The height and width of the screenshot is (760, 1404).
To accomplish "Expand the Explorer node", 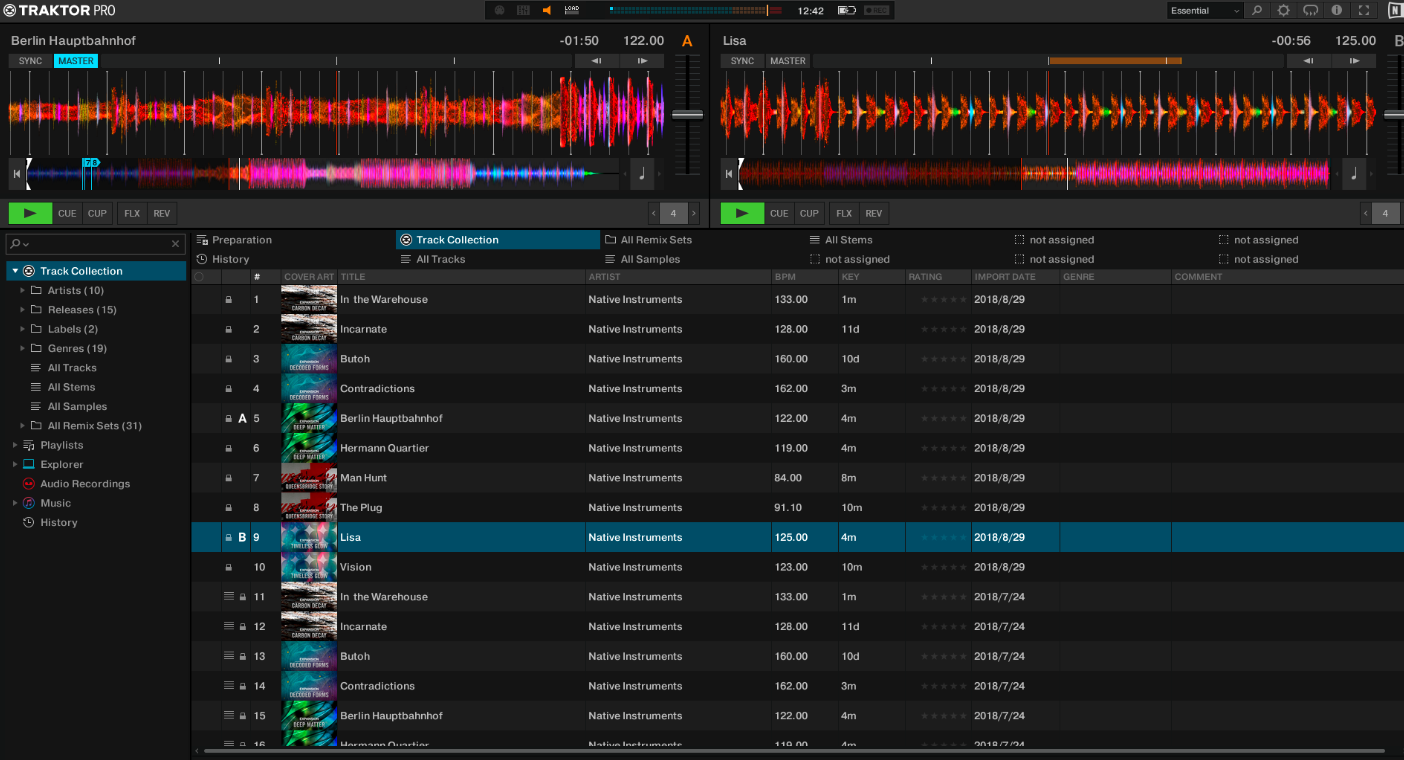I will (x=15, y=464).
